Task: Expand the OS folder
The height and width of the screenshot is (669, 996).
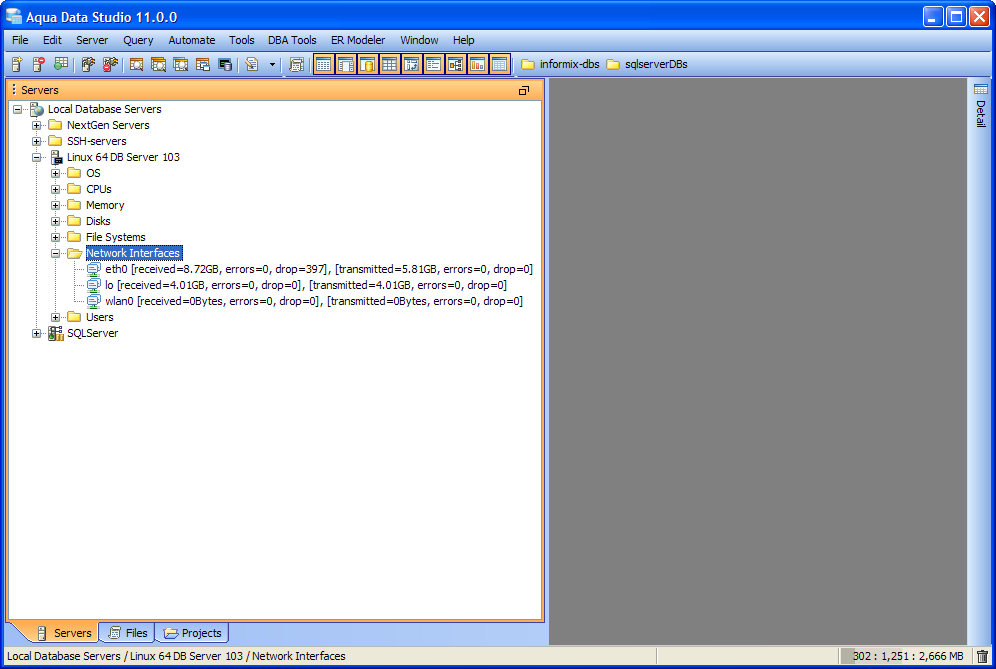Action: click(56, 173)
